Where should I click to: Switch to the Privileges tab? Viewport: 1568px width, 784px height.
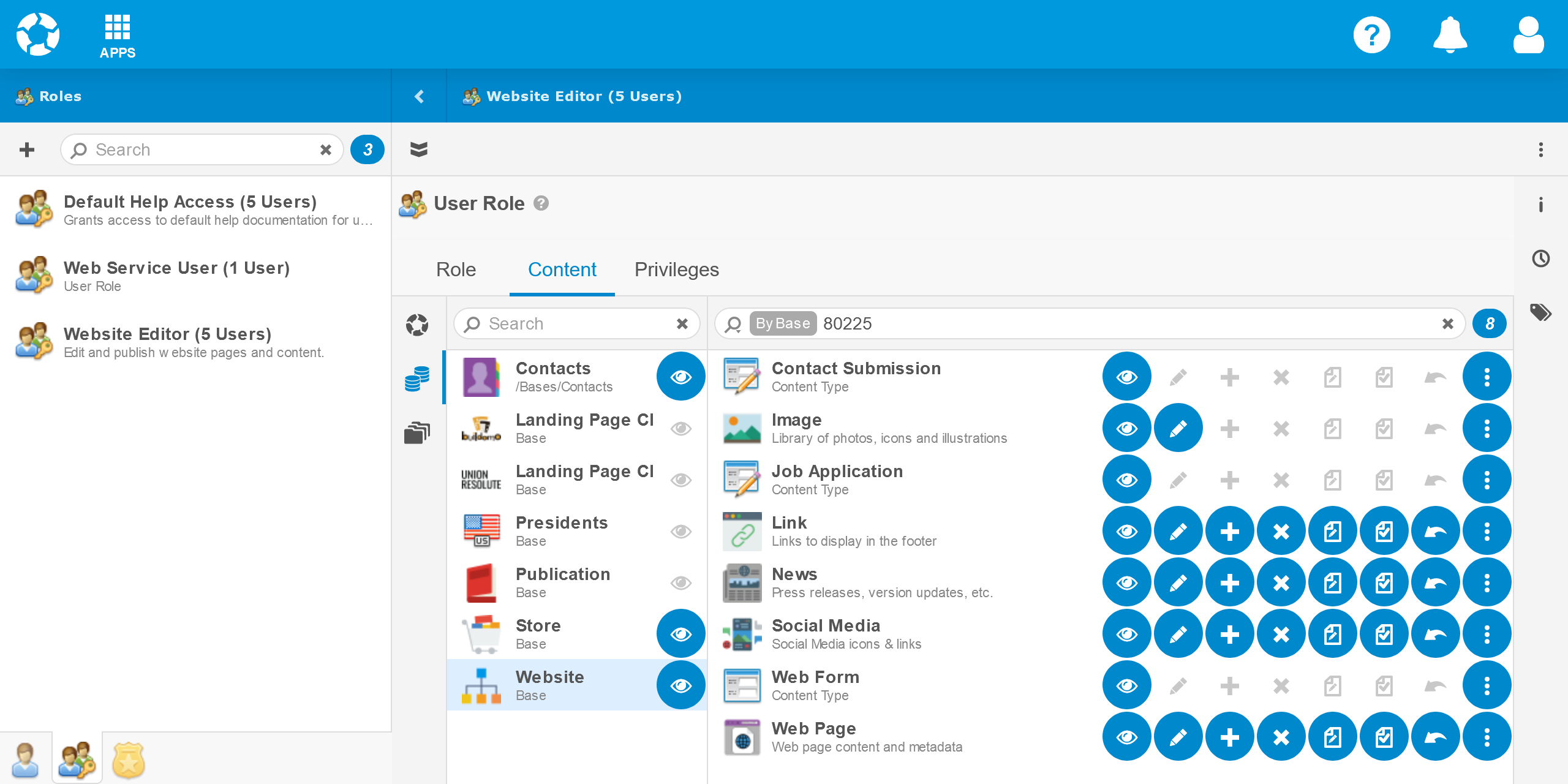click(x=676, y=269)
